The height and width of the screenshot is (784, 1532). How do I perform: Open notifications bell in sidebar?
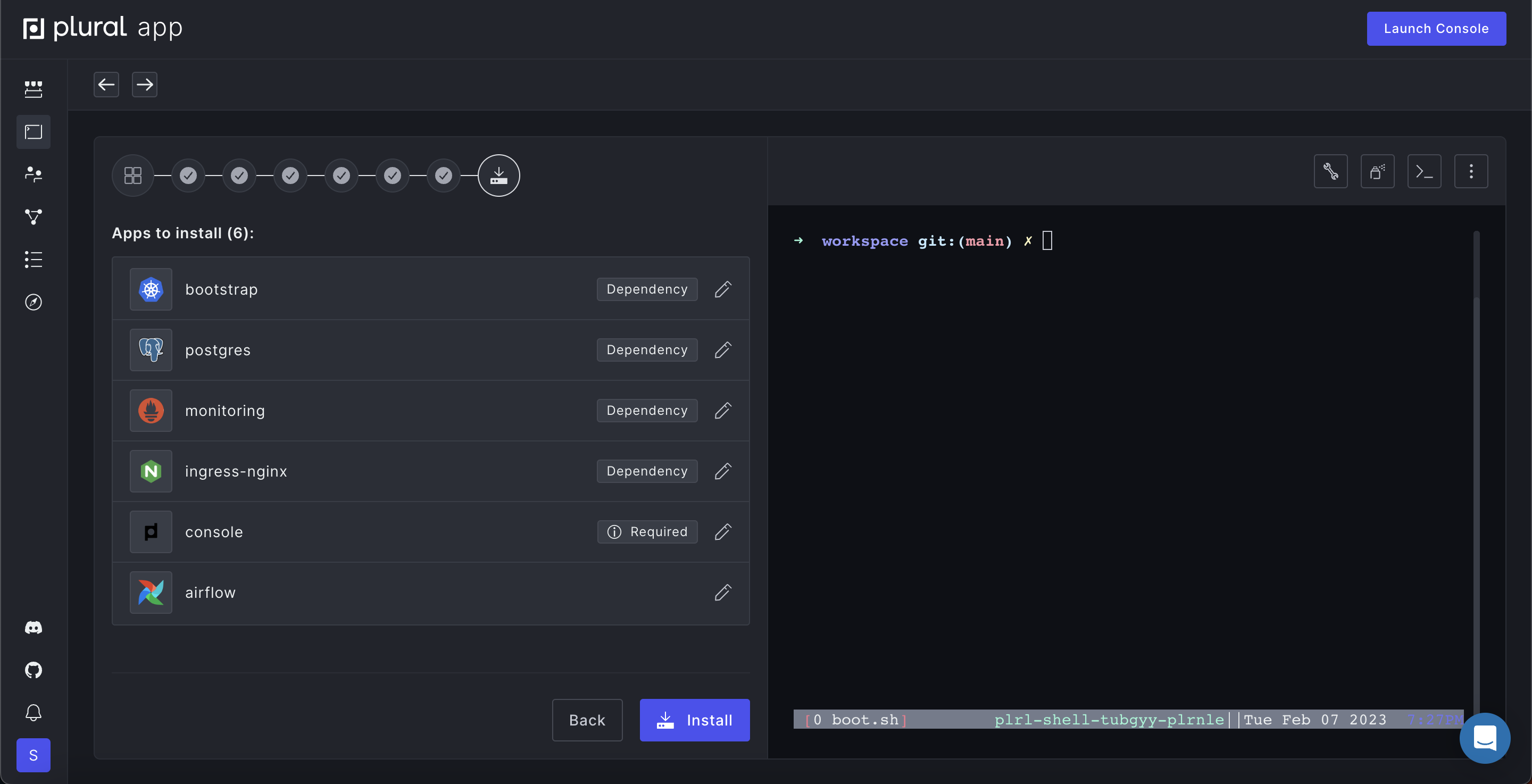point(34,713)
